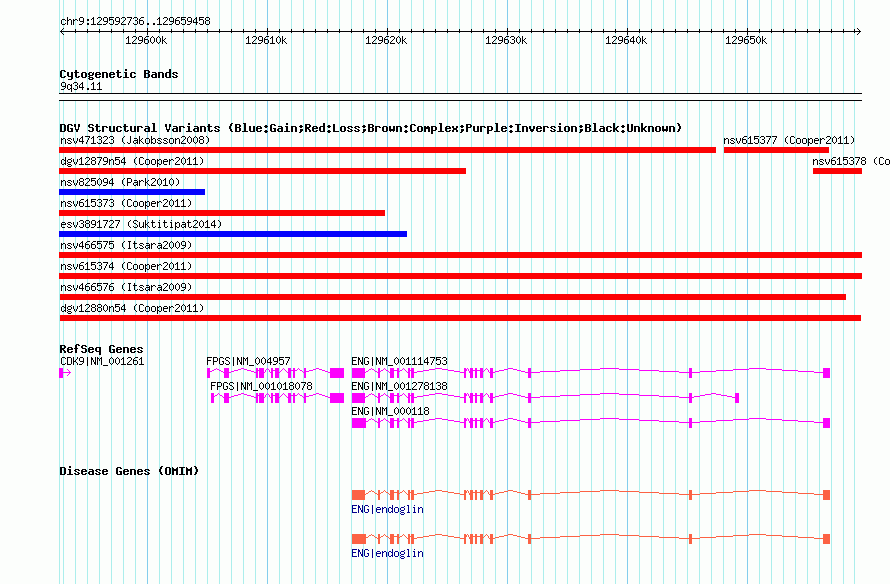Click the ENG|NM_000118 transcript label
Image resolution: width=890 pixels, height=584 pixels.
391,411
